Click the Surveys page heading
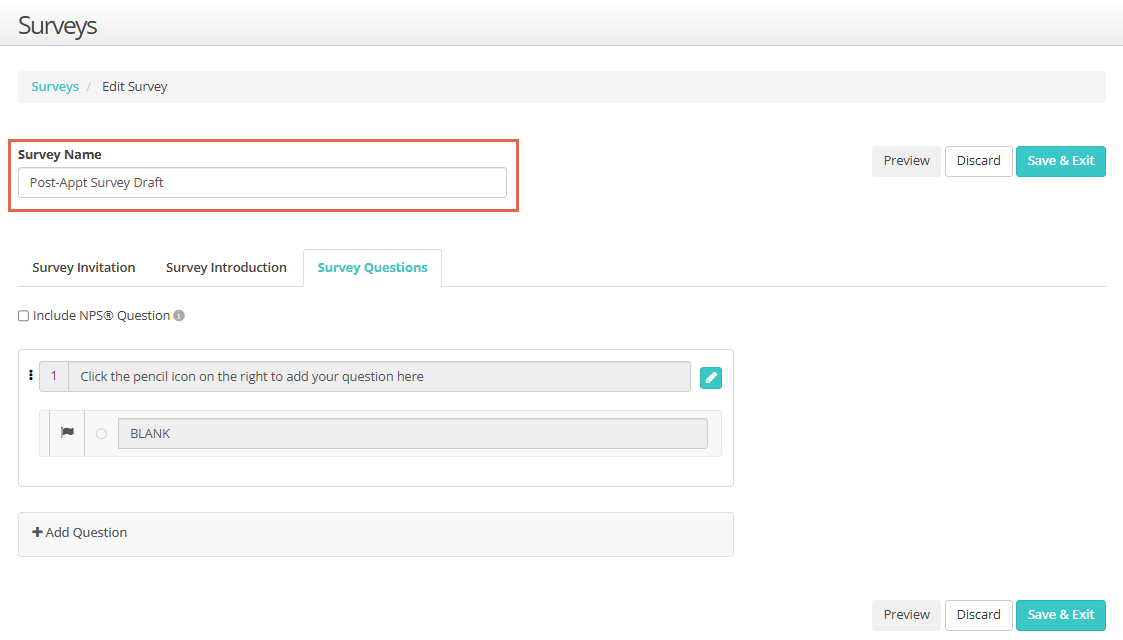Screen dimensions: 1123x640 (x=57, y=26)
